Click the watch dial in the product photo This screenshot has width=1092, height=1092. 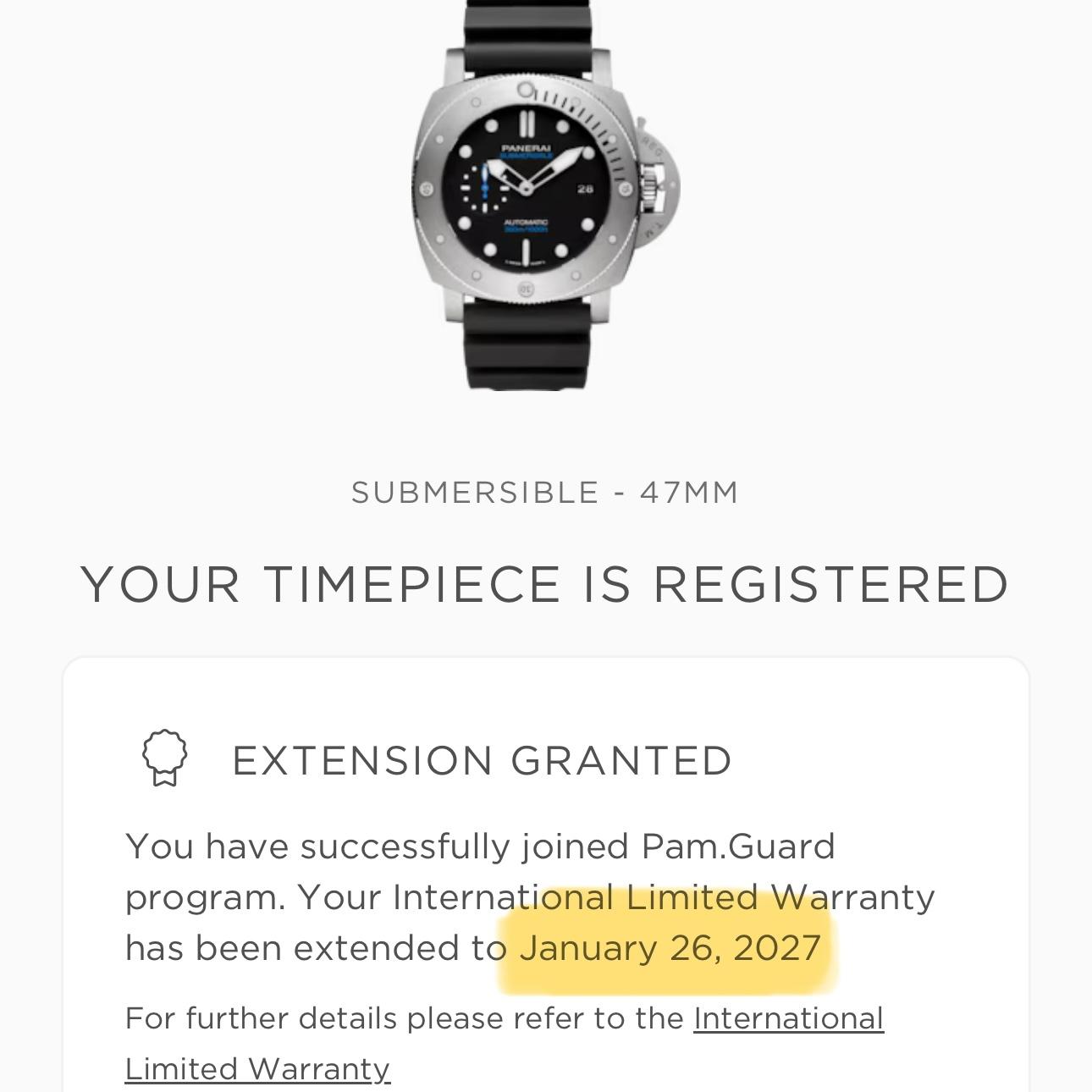pyautogui.click(x=527, y=186)
